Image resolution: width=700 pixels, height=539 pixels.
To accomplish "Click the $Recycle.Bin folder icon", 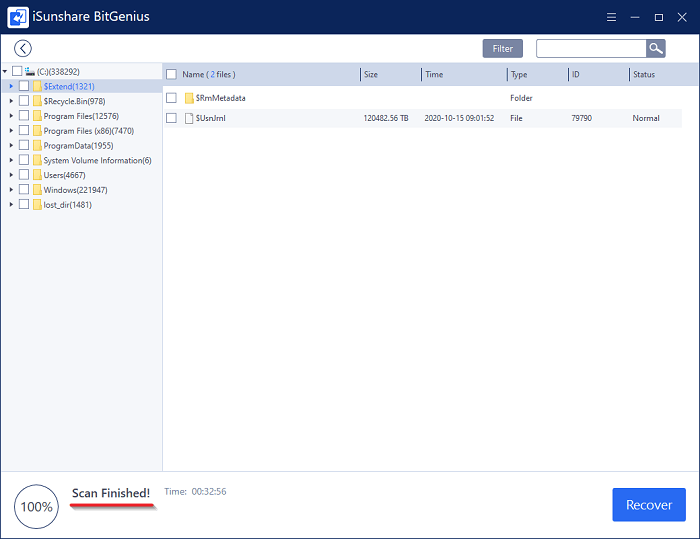I will click(x=38, y=101).
